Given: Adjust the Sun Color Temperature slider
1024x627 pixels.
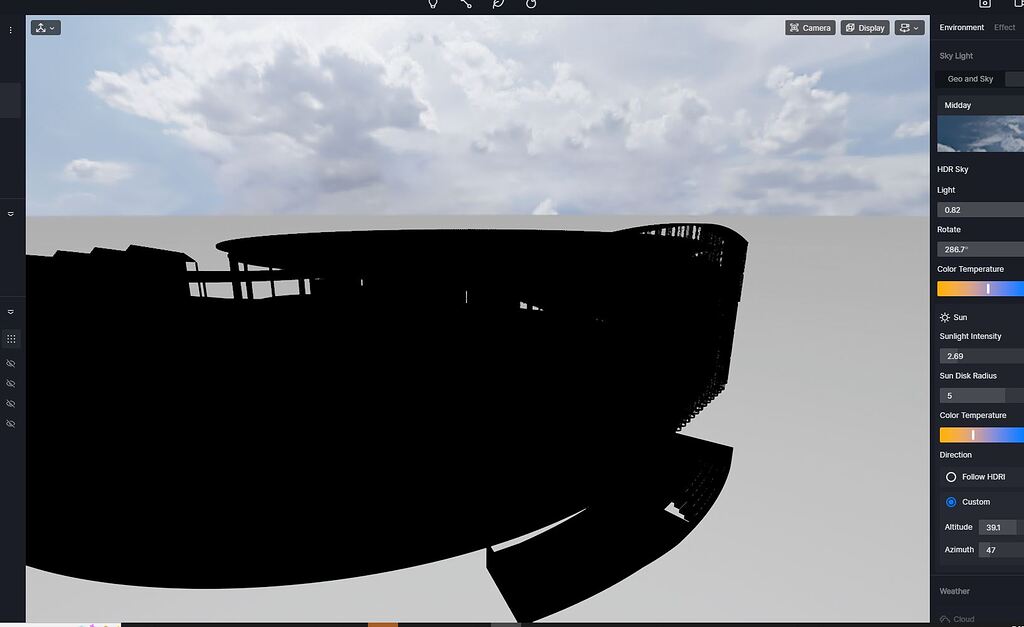Looking at the screenshot, I should click(x=975, y=434).
